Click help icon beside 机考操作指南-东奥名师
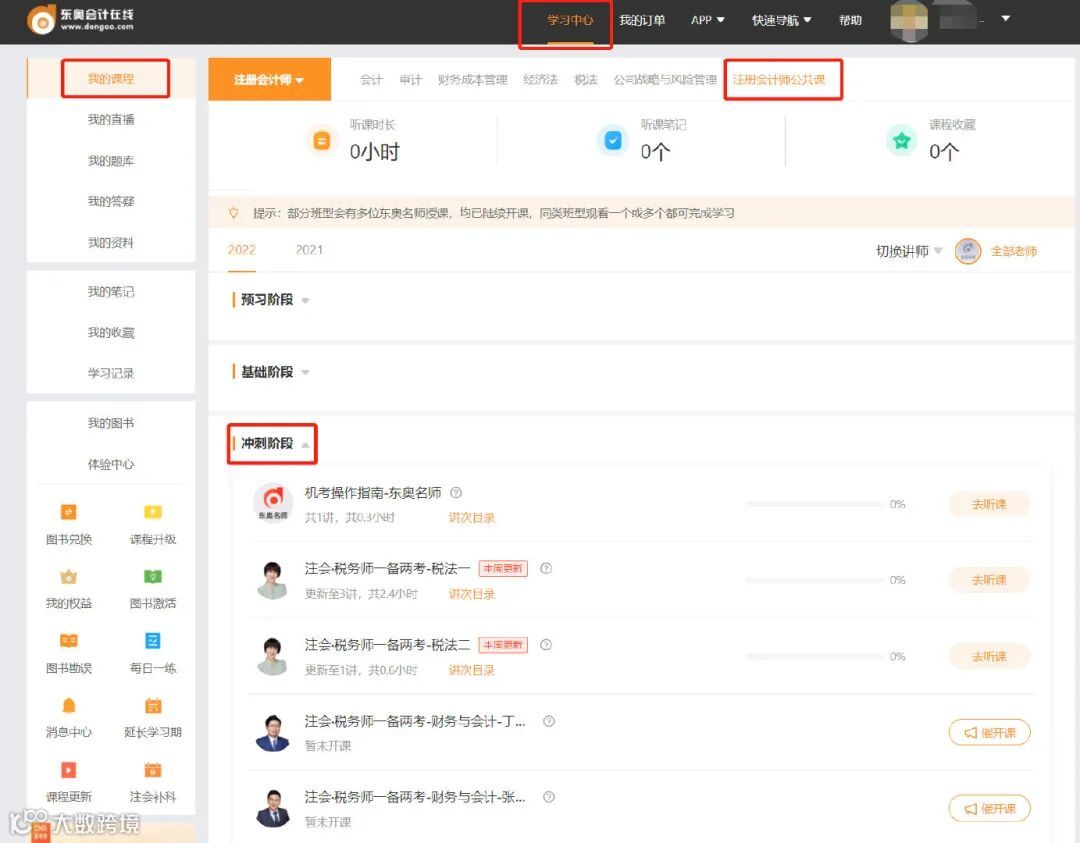Viewport: 1080px width, 843px height. (456, 492)
